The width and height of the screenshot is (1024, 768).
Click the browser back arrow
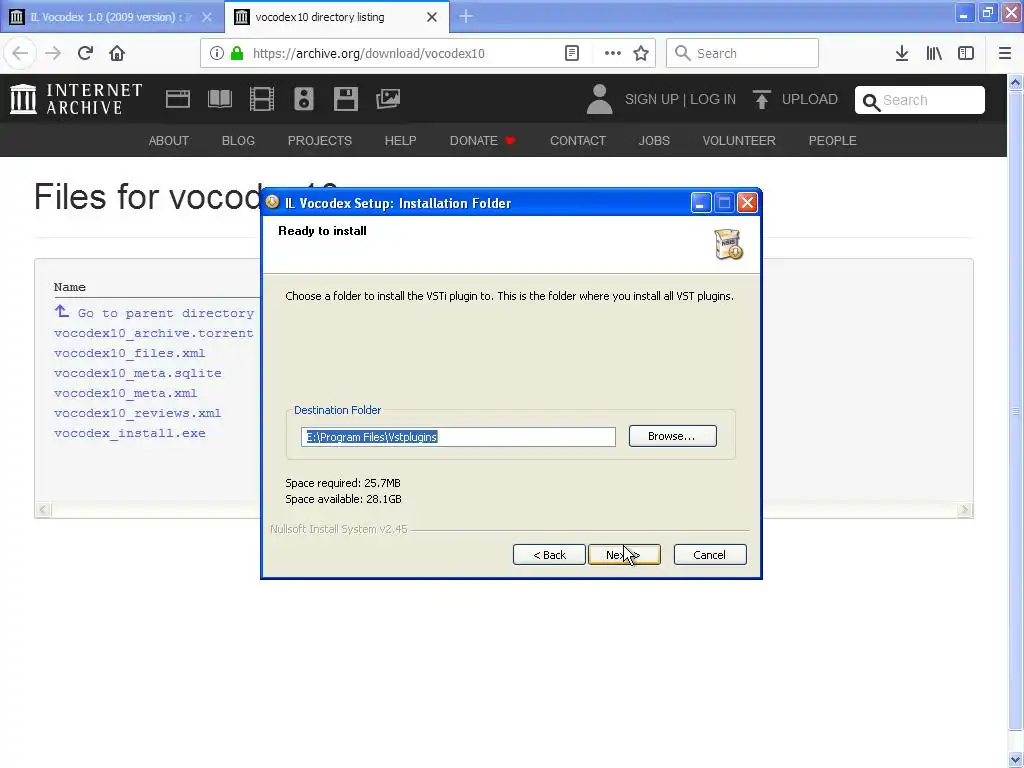click(20, 53)
